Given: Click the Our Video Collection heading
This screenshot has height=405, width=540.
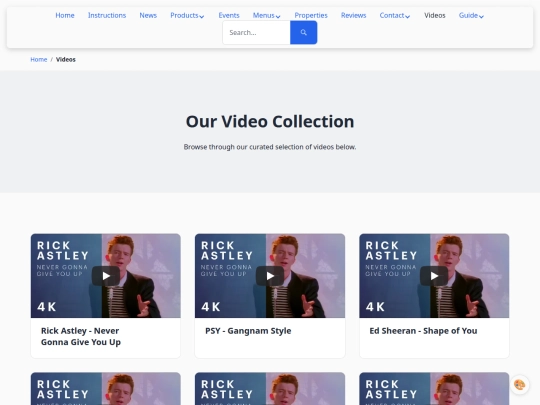Looking at the screenshot, I should point(270,122).
